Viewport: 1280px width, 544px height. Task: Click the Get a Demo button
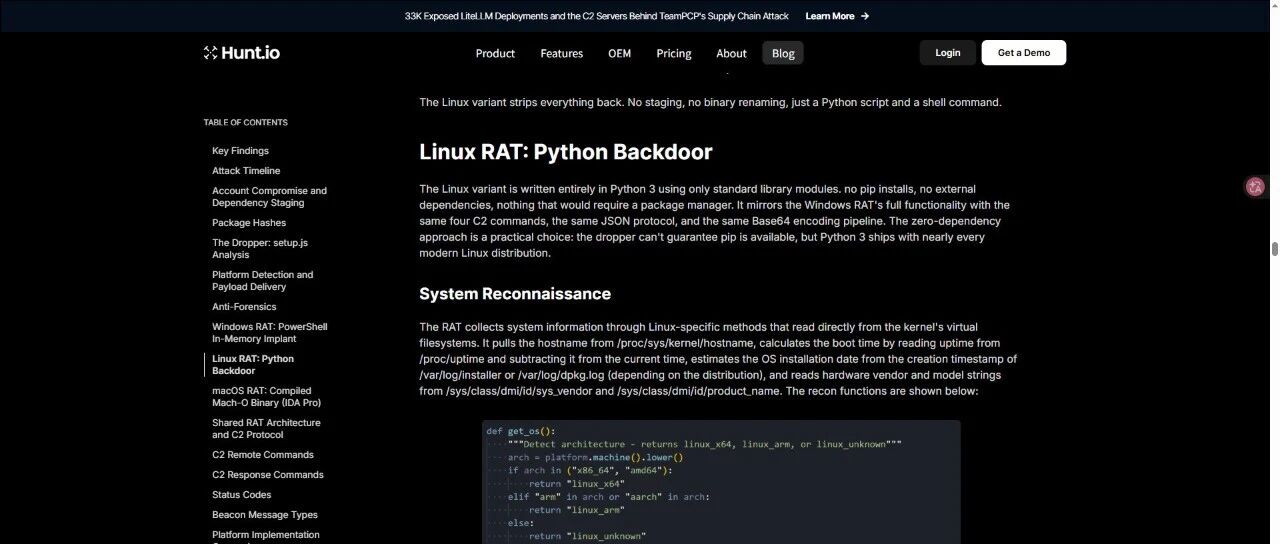[1024, 53]
